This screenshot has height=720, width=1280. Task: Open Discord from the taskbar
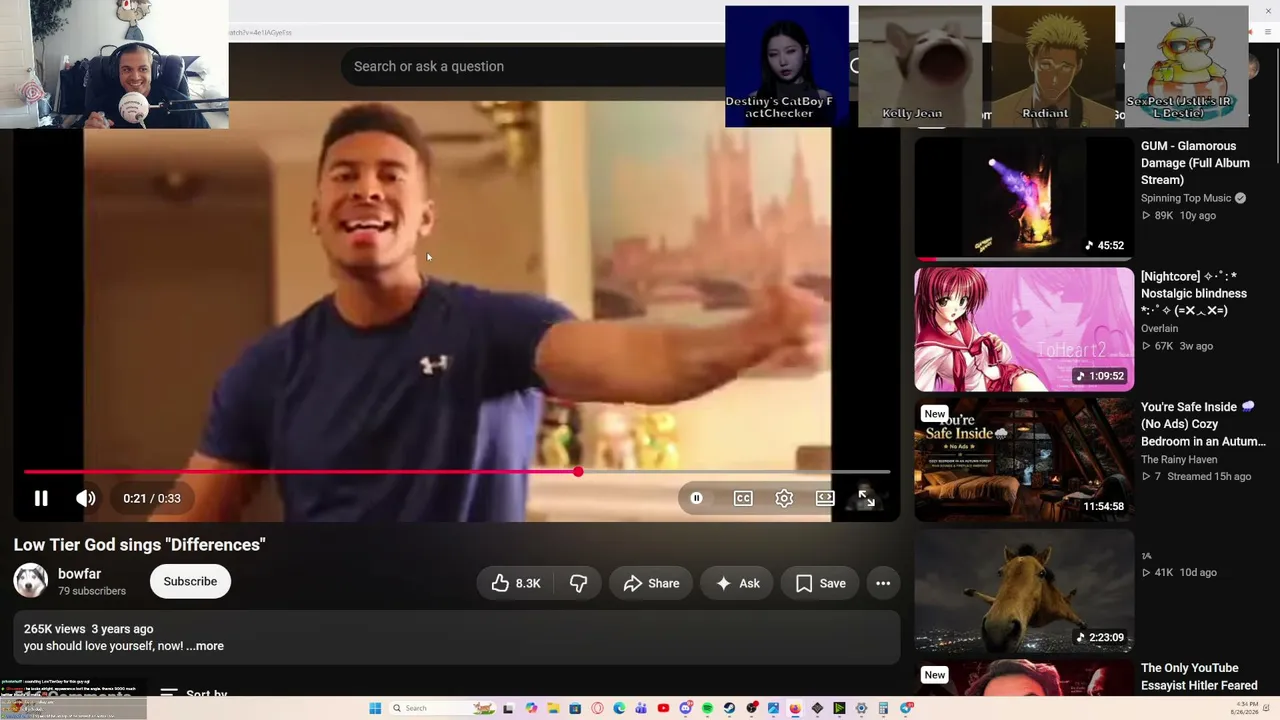pyautogui.click(x=685, y=708)
